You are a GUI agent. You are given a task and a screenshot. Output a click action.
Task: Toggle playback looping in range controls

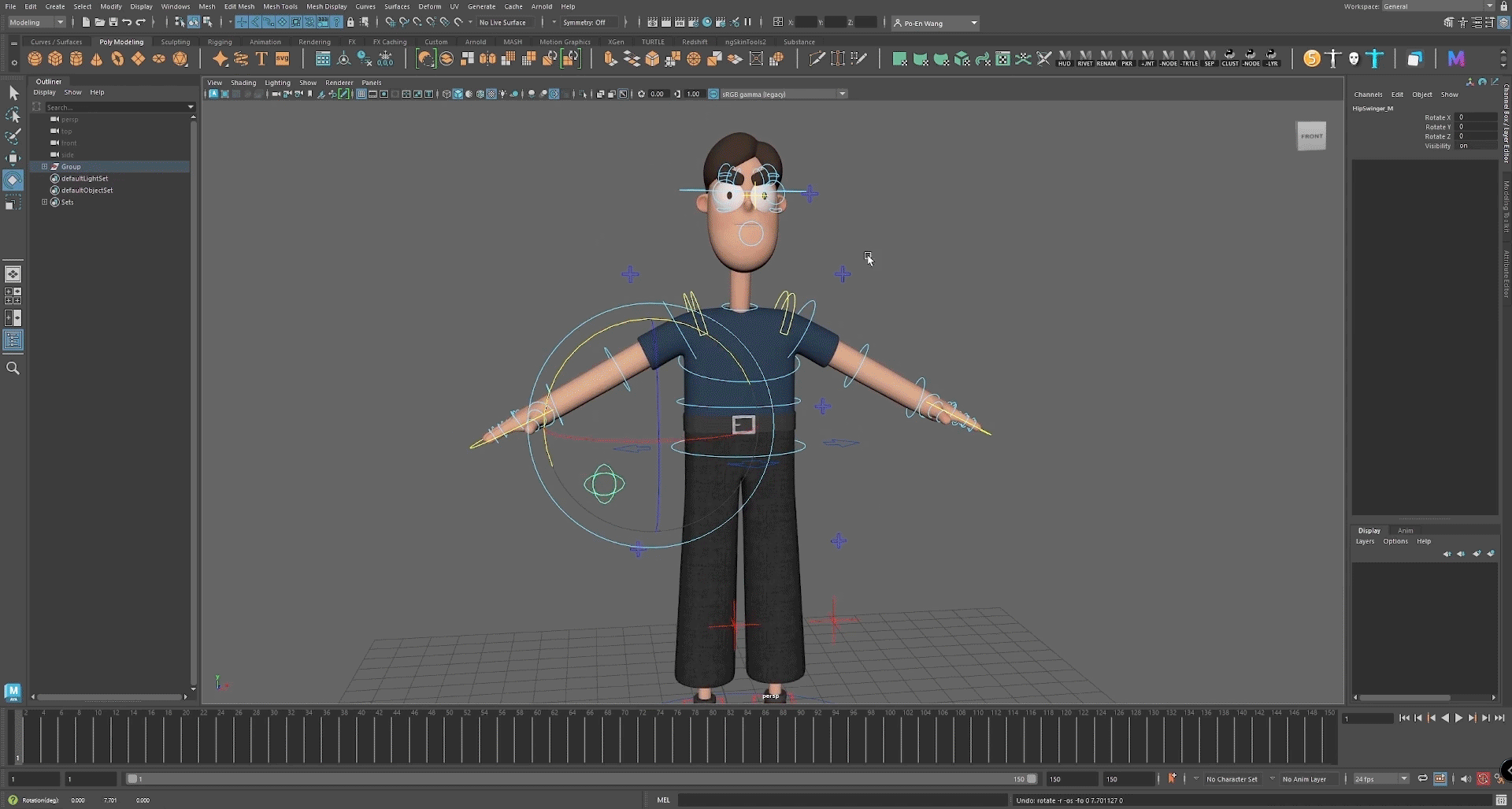[1422, 779]
